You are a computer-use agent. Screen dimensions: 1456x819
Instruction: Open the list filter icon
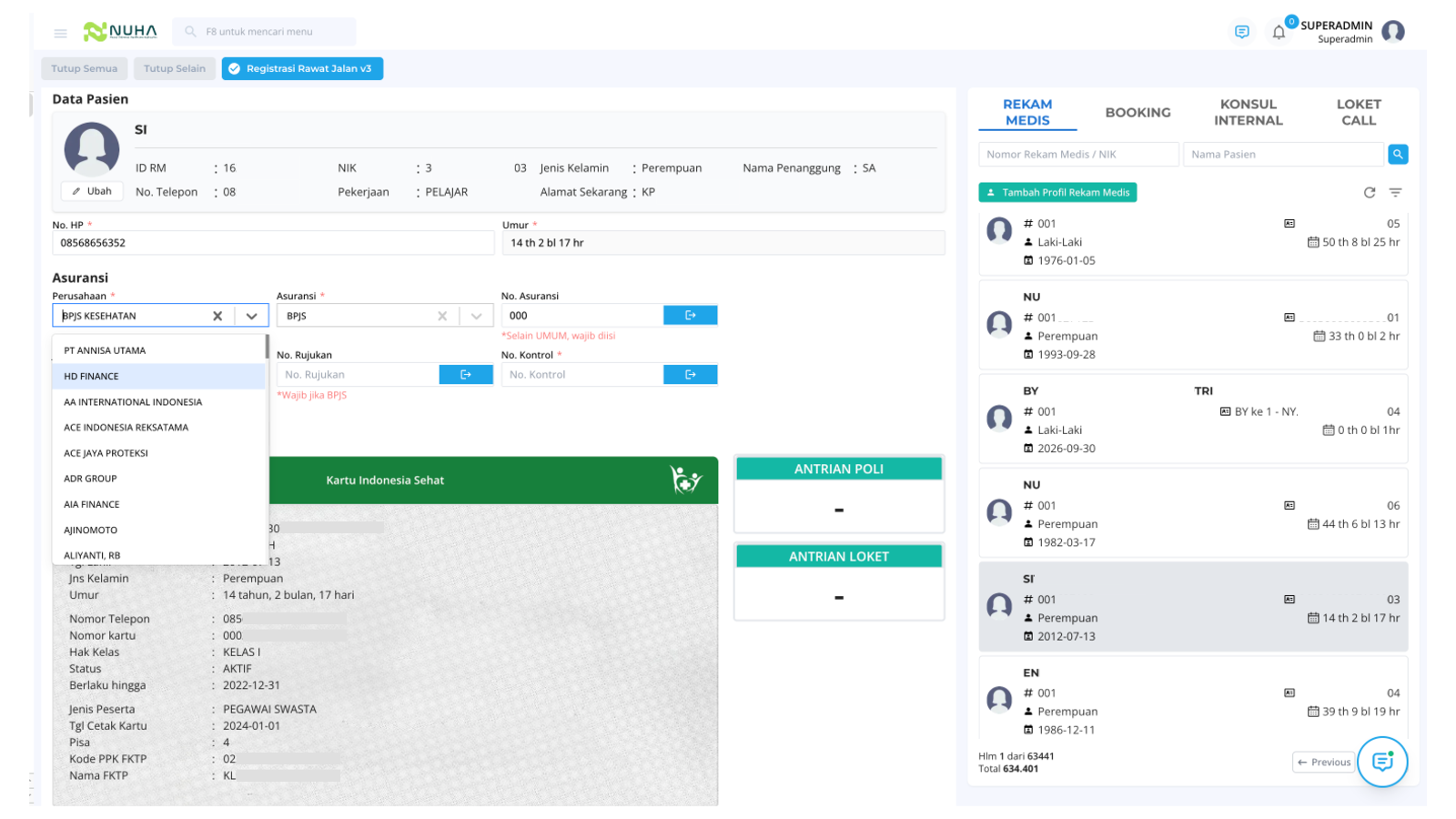point(1395,193)
